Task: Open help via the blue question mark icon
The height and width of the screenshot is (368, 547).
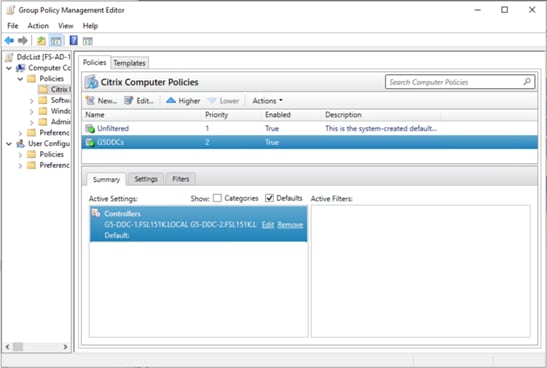Action: point(74,40)
